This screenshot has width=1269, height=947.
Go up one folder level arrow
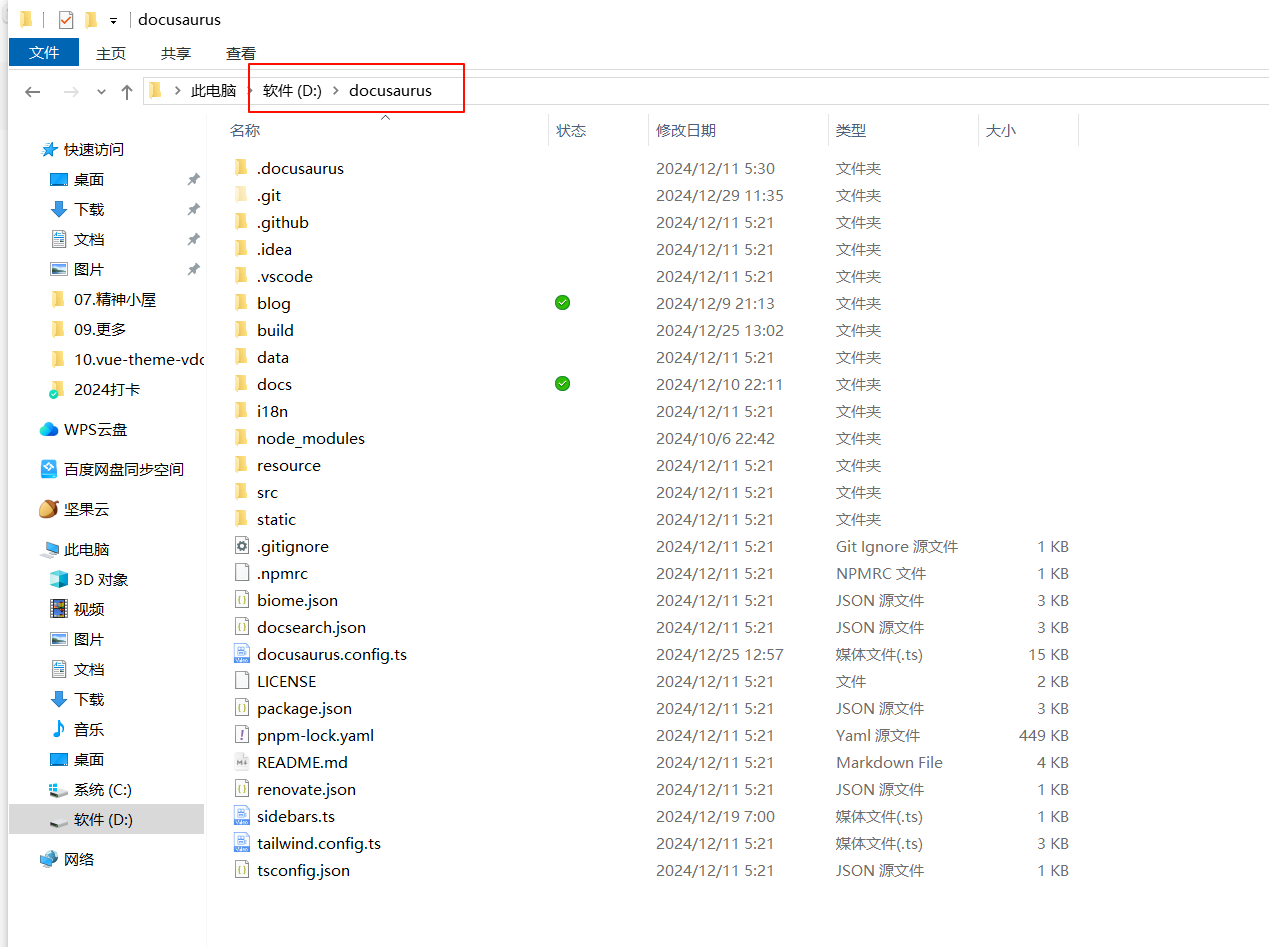pyautogui.click(x=127, y=91)
